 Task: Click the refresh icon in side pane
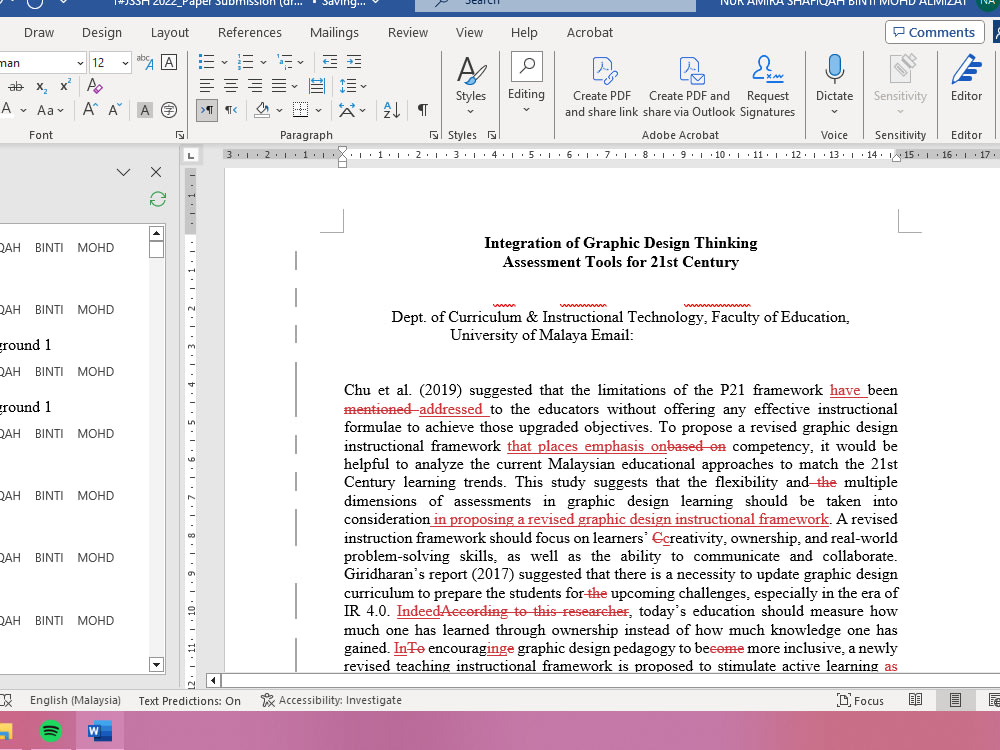point(158,199)
